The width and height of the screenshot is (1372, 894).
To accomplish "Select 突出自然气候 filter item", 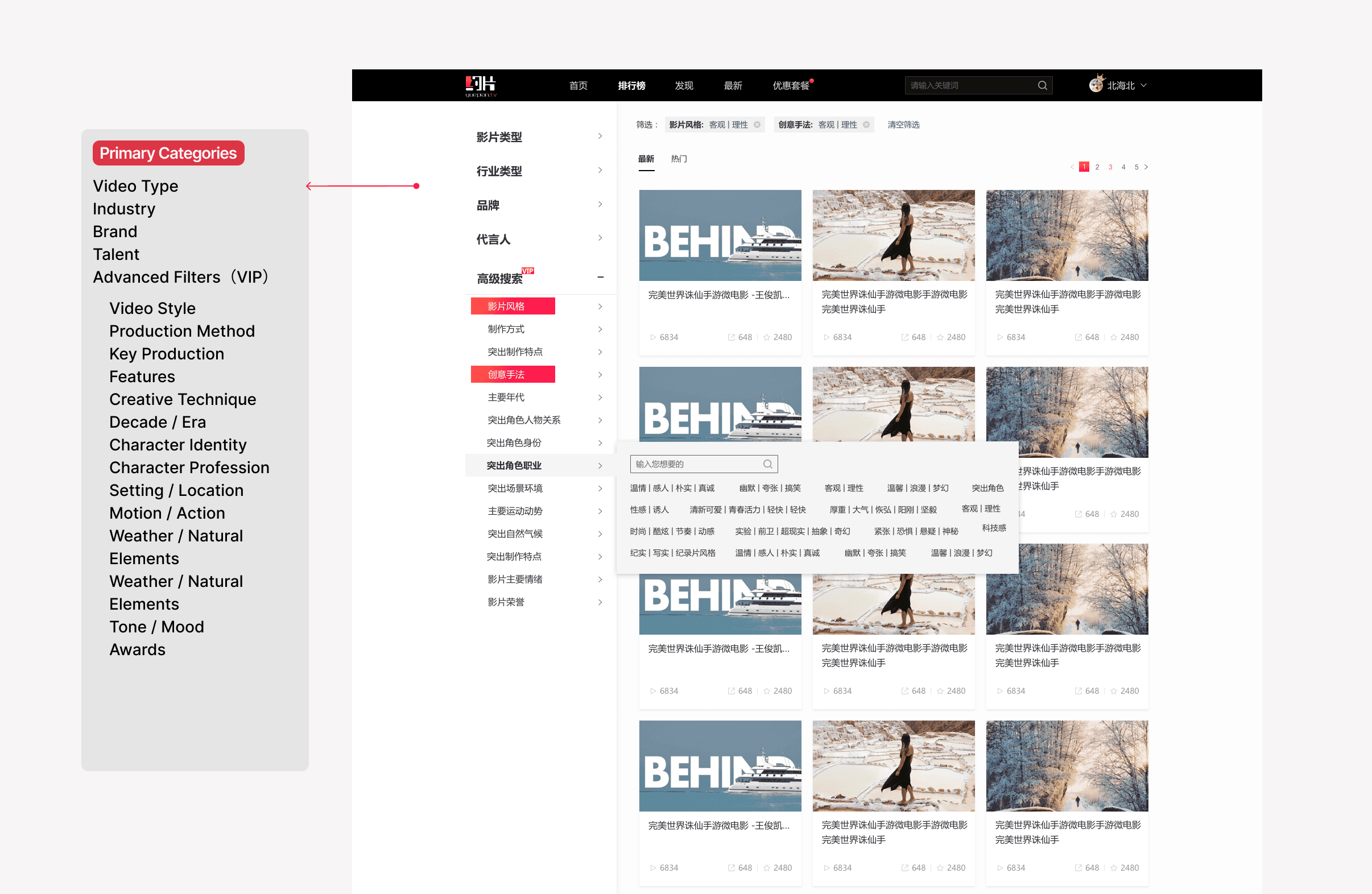I will click(x=515, y=534).
